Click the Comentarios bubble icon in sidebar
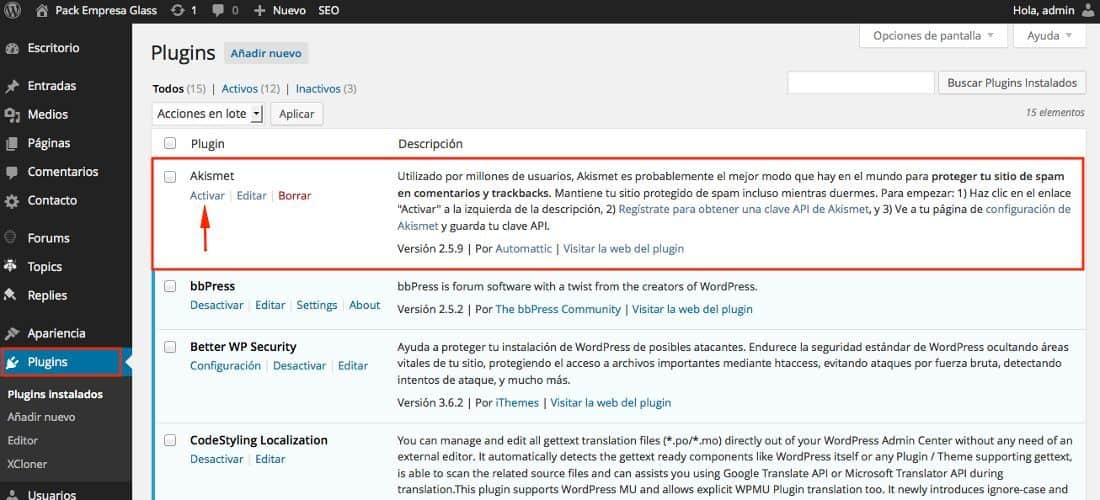The width and height of the screenshot is (1100, 500). pyautogui.click(x=11, y=172)
